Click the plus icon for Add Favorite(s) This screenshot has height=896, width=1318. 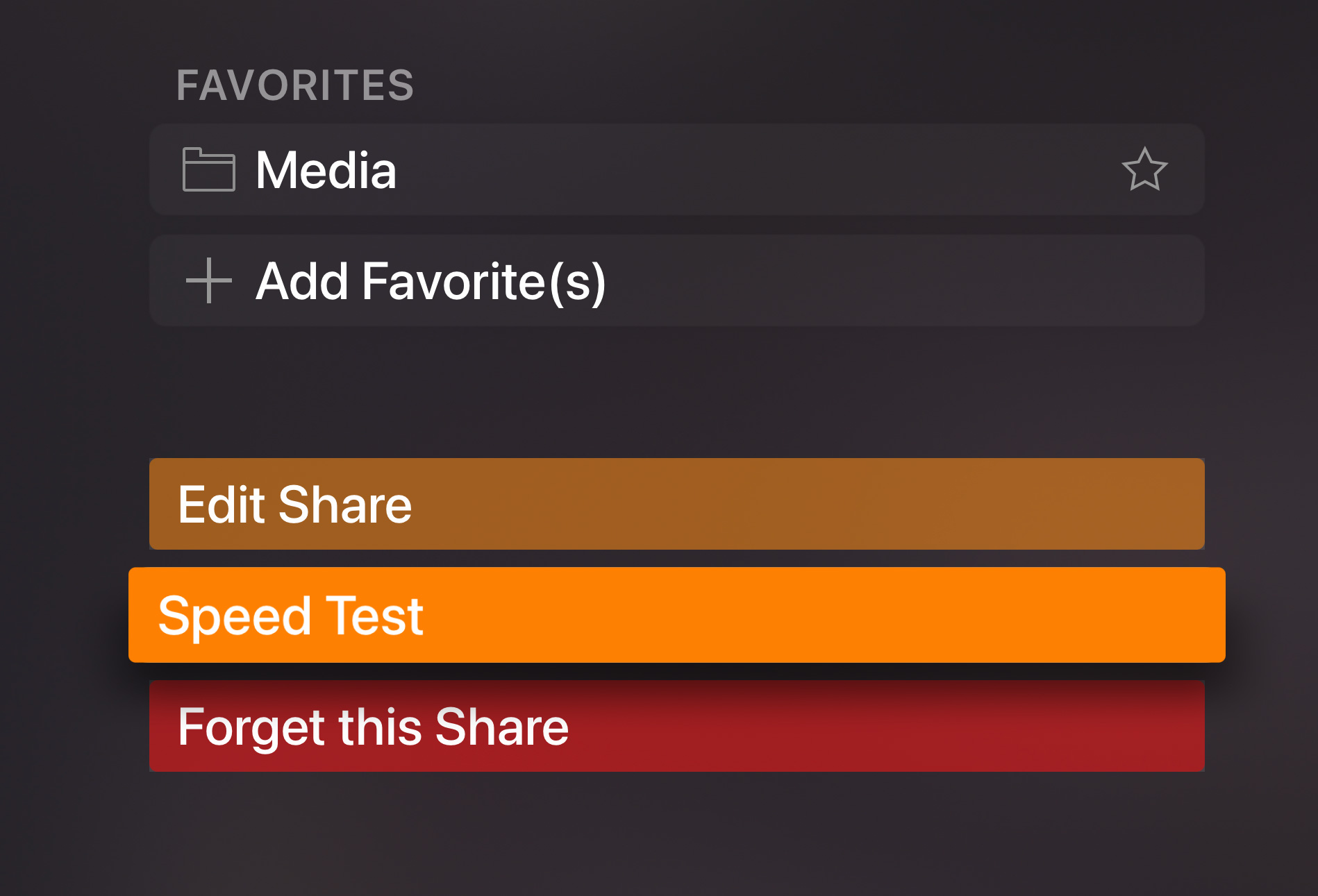(208, 280)
